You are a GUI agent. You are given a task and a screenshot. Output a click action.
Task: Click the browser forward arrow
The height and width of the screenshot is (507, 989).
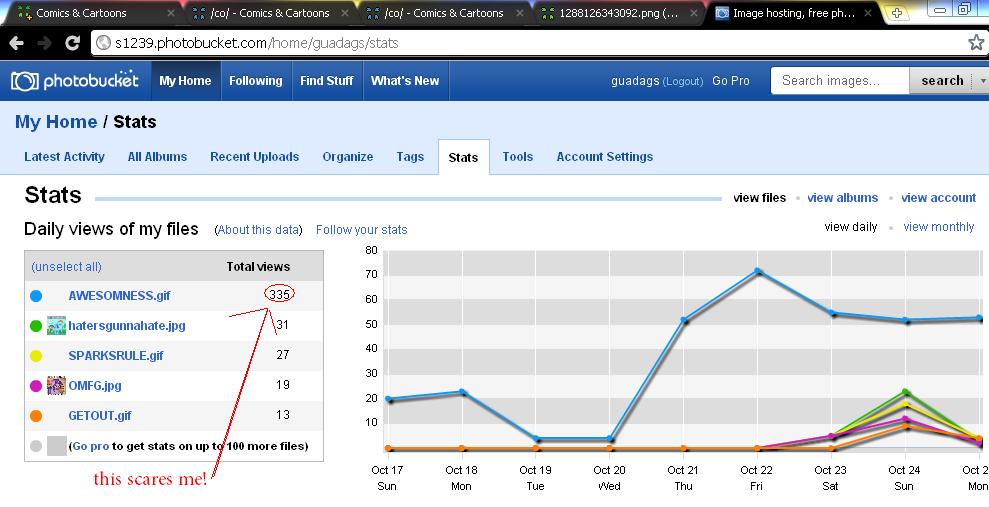point(44,44)
